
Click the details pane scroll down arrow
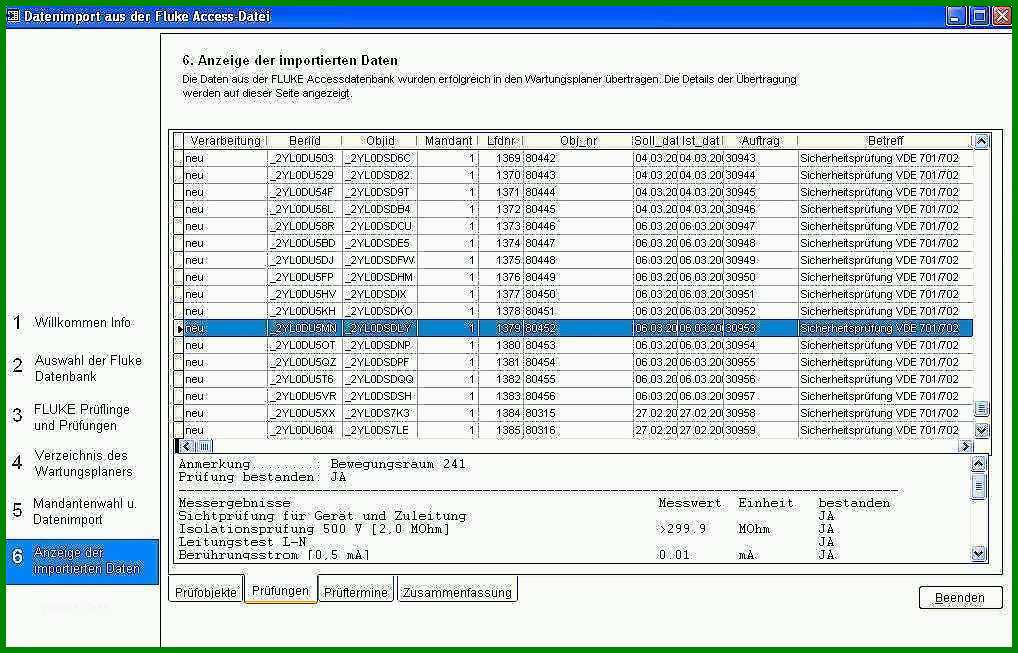pos(978,554)
